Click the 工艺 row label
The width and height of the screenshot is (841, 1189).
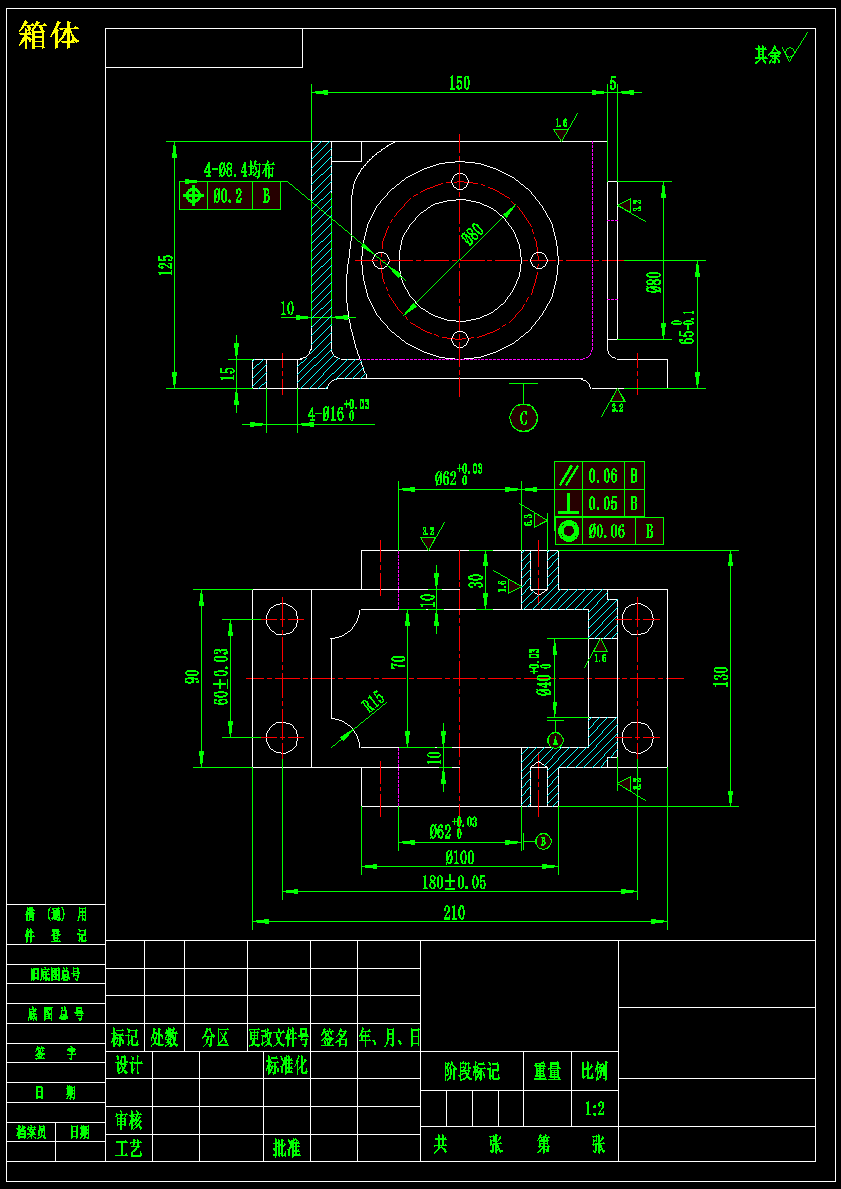coord(129,1148)
